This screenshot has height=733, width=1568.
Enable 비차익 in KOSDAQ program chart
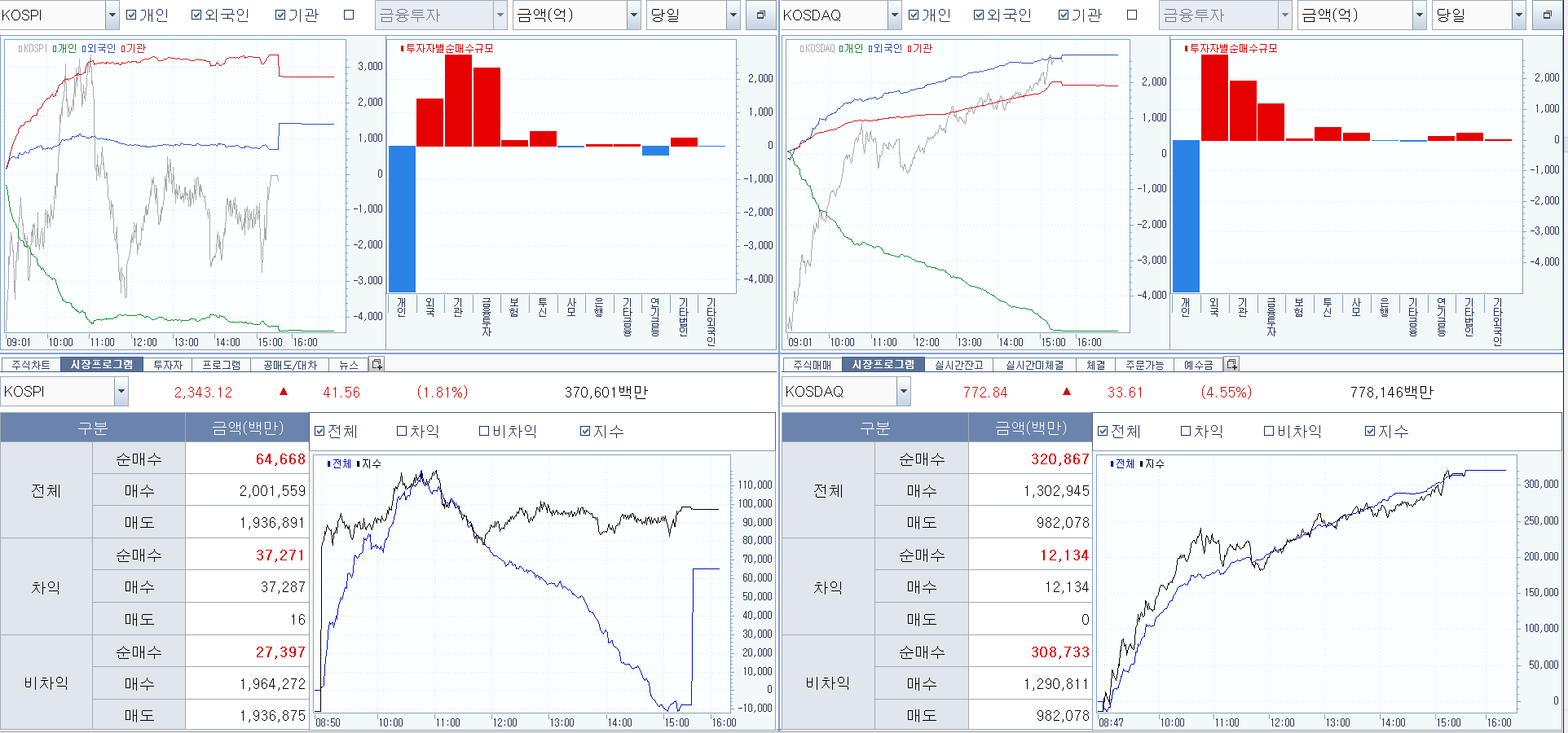[x=1269, y=431]
